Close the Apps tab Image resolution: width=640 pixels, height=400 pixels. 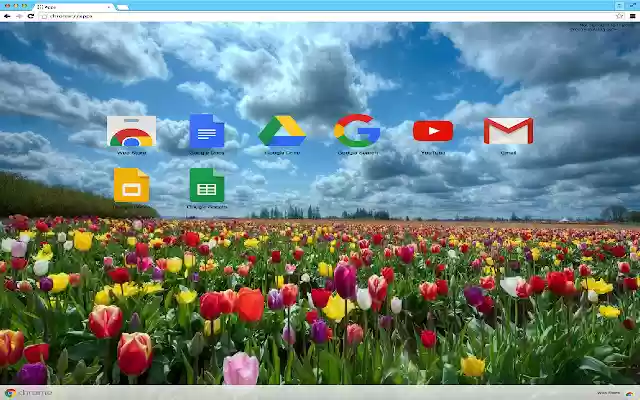pos(109,7)
